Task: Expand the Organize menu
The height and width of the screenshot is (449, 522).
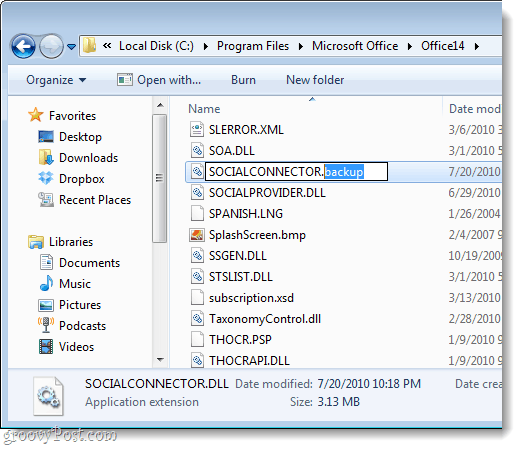Action: (56, 80)
